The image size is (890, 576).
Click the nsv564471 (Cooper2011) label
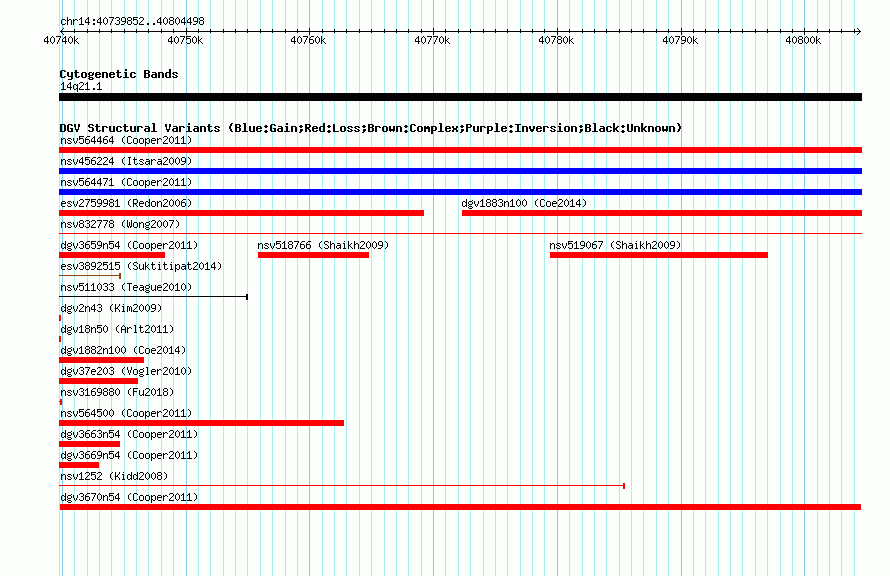click(126, 182)
